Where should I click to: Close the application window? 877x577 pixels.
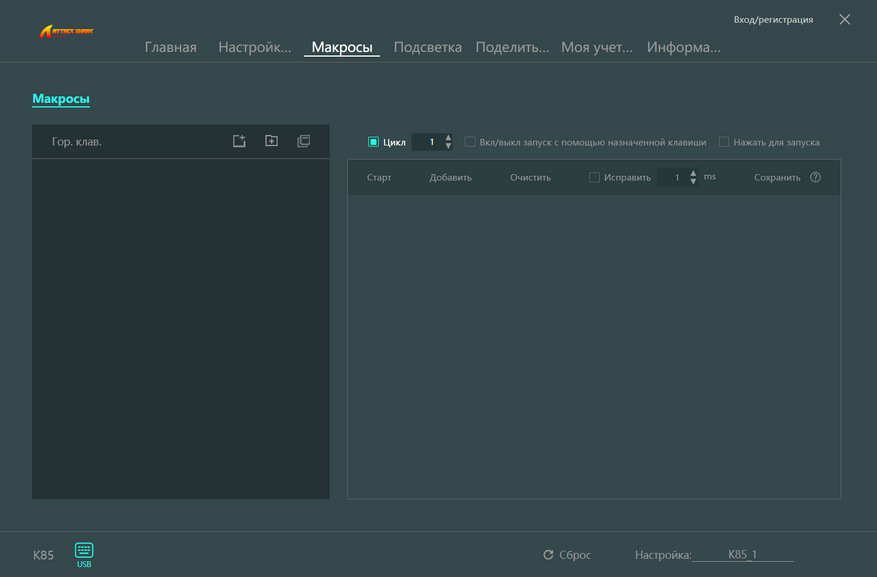coord(845,20)
